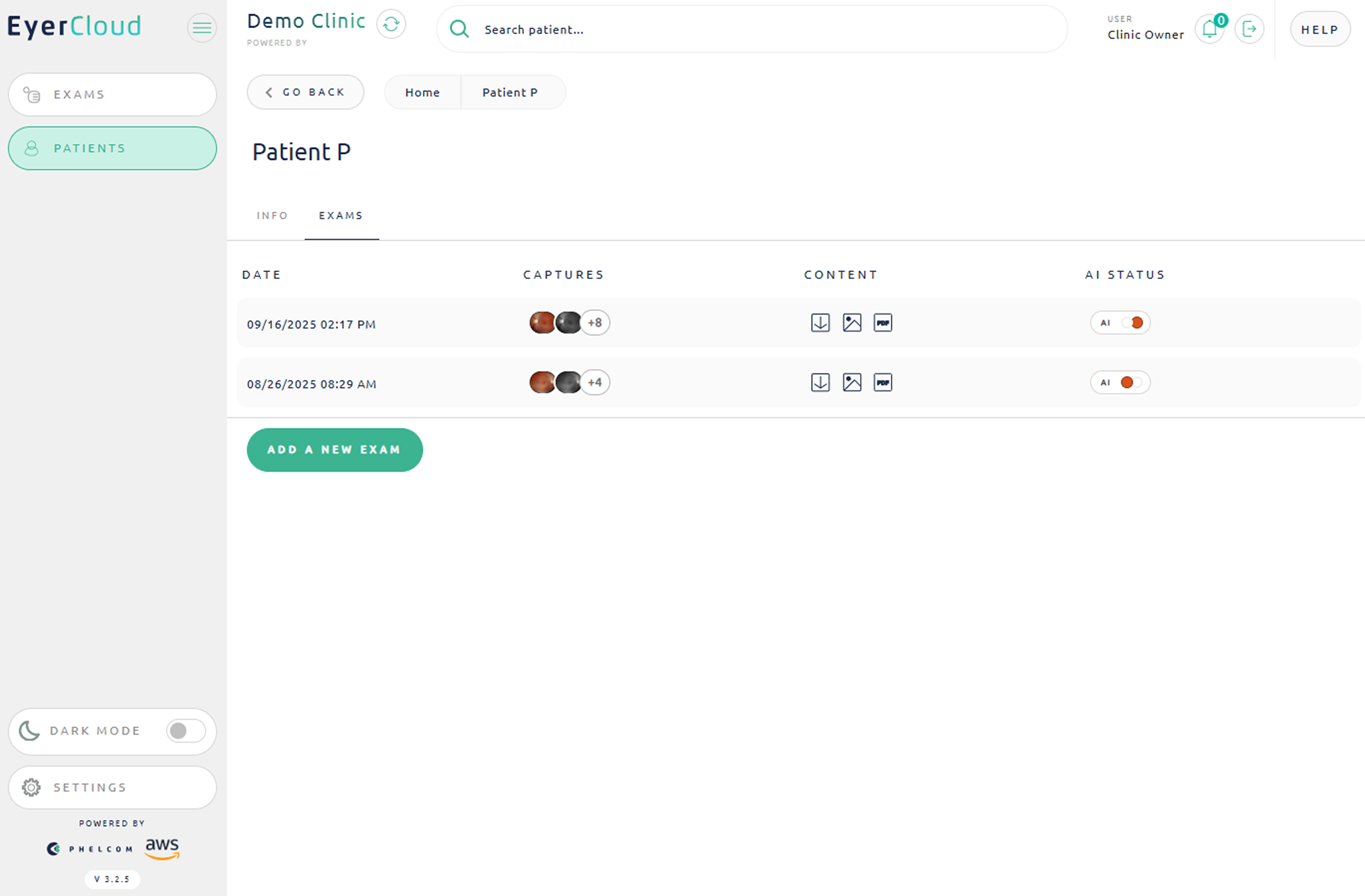Image resolution: width=1365 pixels, height=896 pixels.
Task: Click the clinic refresh sync icon
Action: (x=391, y=24)
